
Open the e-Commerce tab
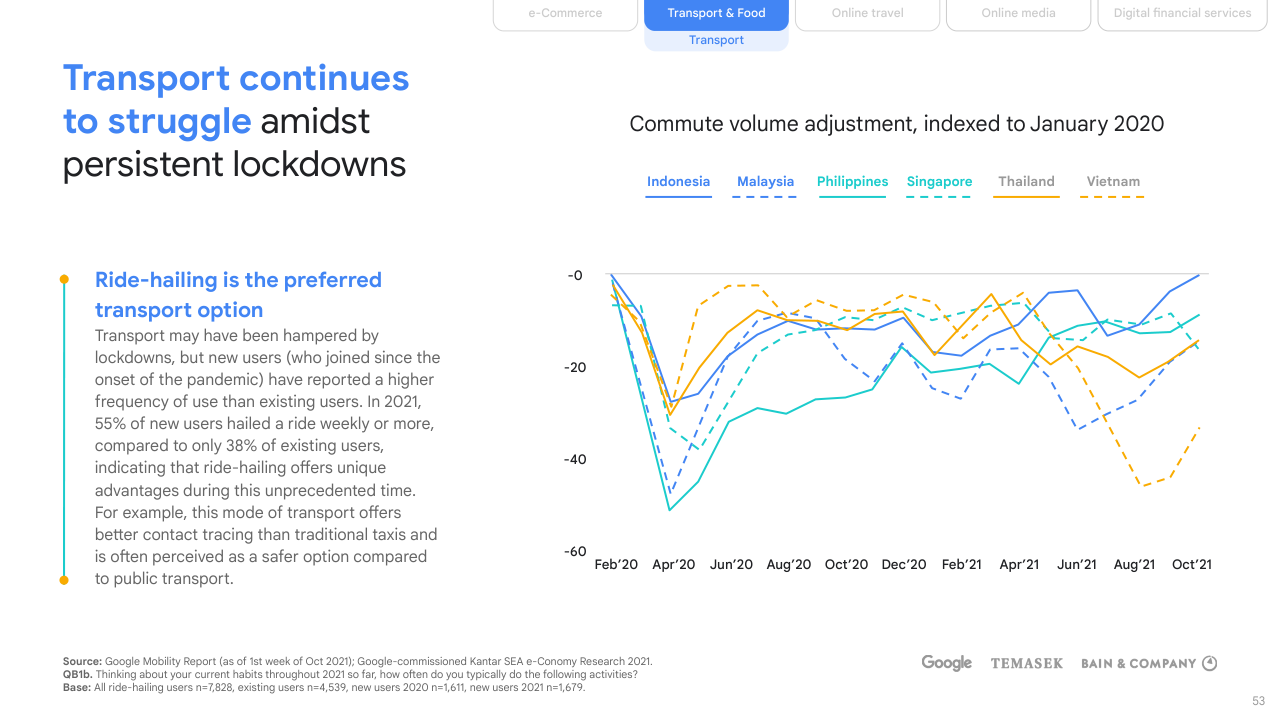click(565, 14)
